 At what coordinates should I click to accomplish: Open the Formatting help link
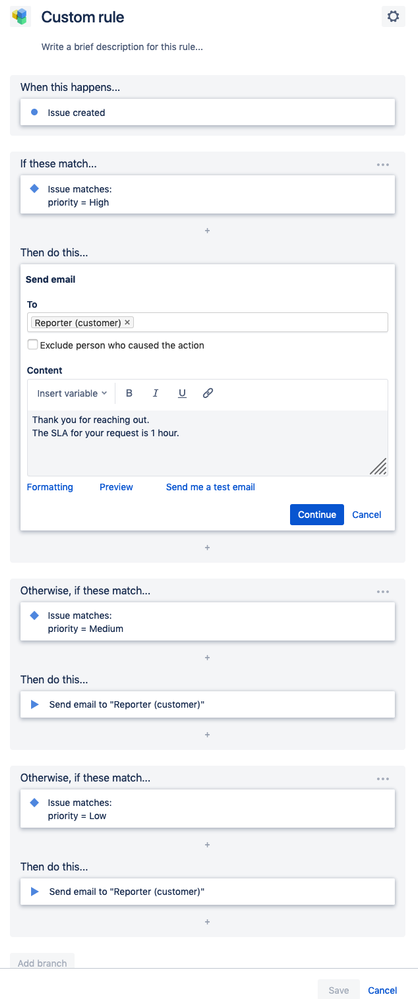50,487
